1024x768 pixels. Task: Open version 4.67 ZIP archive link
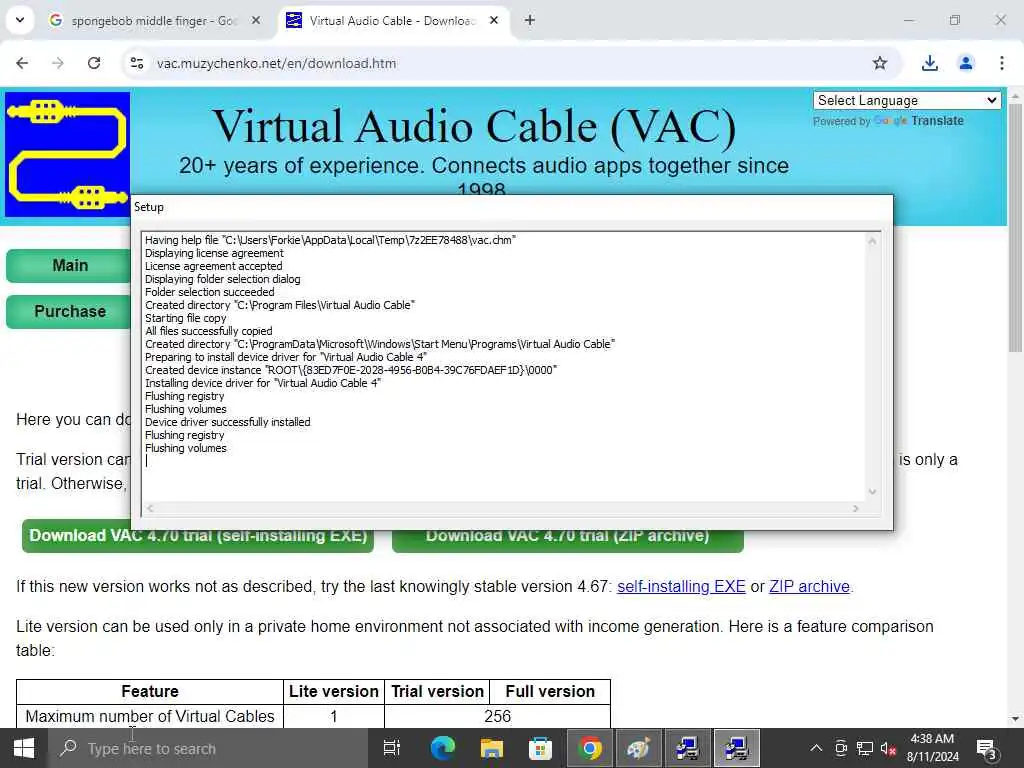tap(809, 586)
